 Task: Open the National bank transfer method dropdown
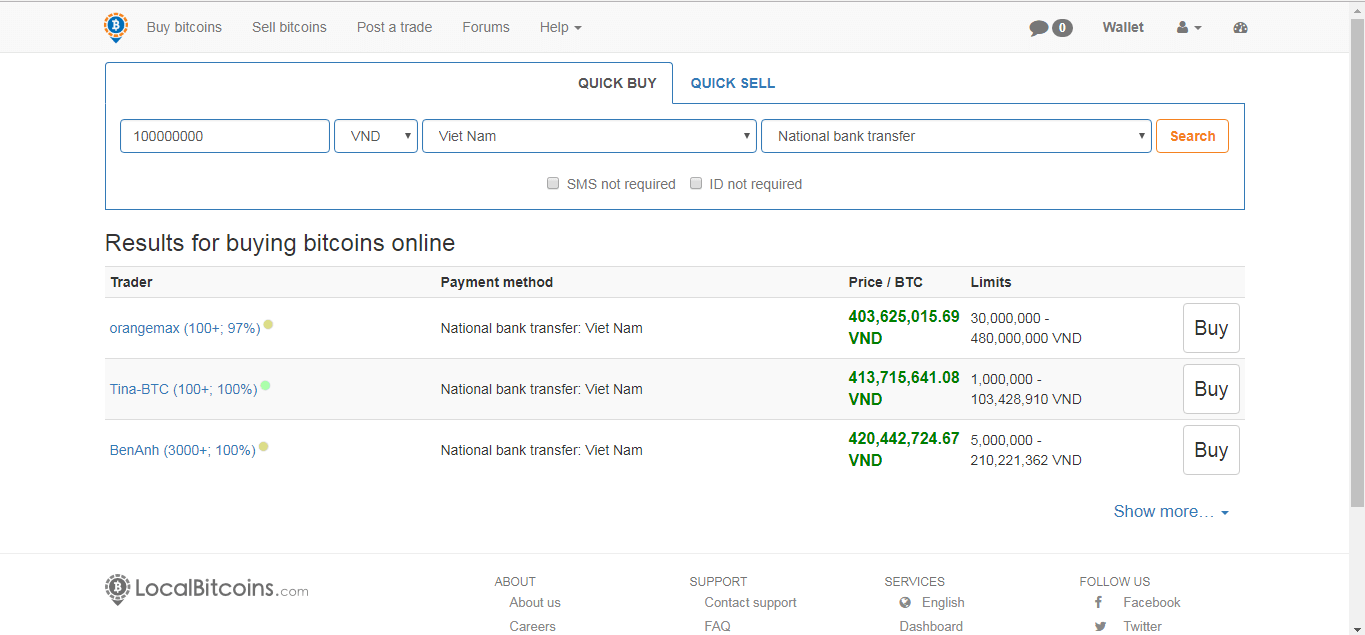pyautogui.click(x=956, y=136)
